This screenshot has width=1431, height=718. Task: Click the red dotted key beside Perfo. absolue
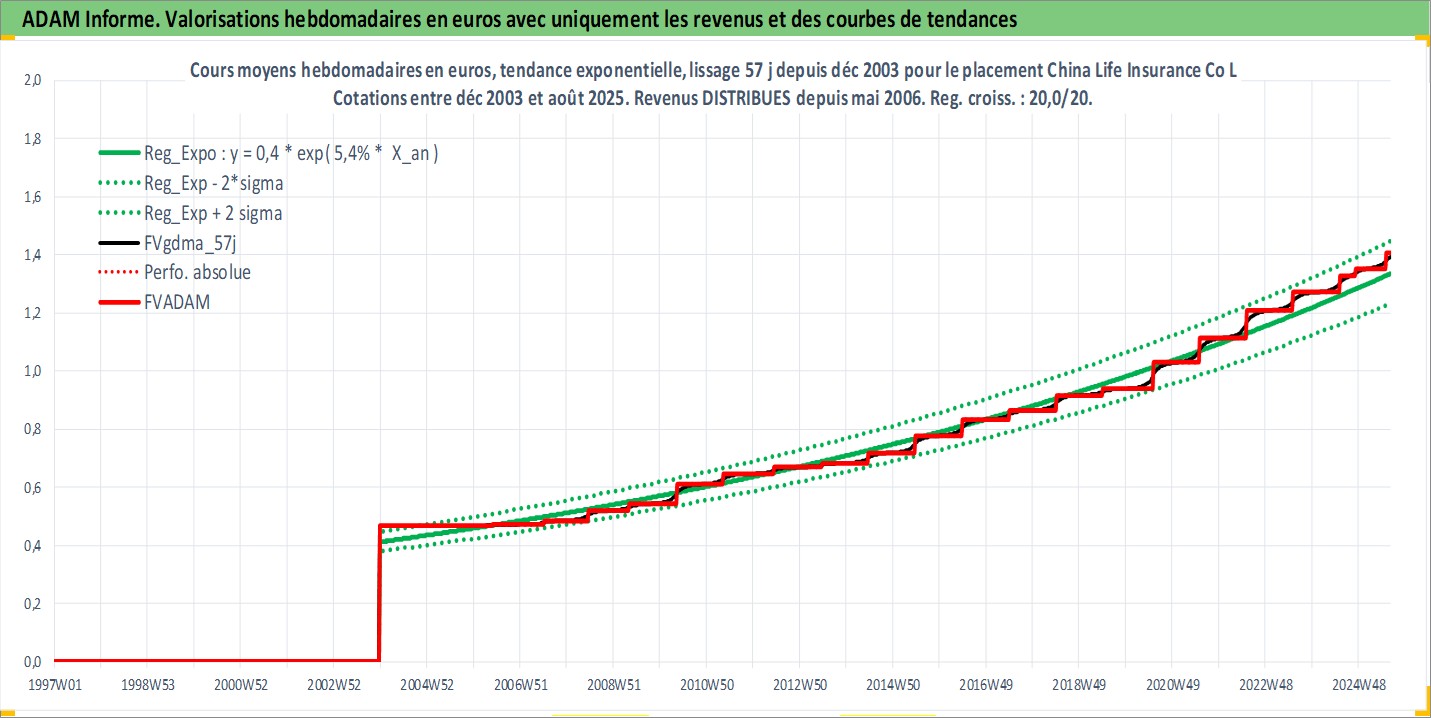[x=119, y=272]
